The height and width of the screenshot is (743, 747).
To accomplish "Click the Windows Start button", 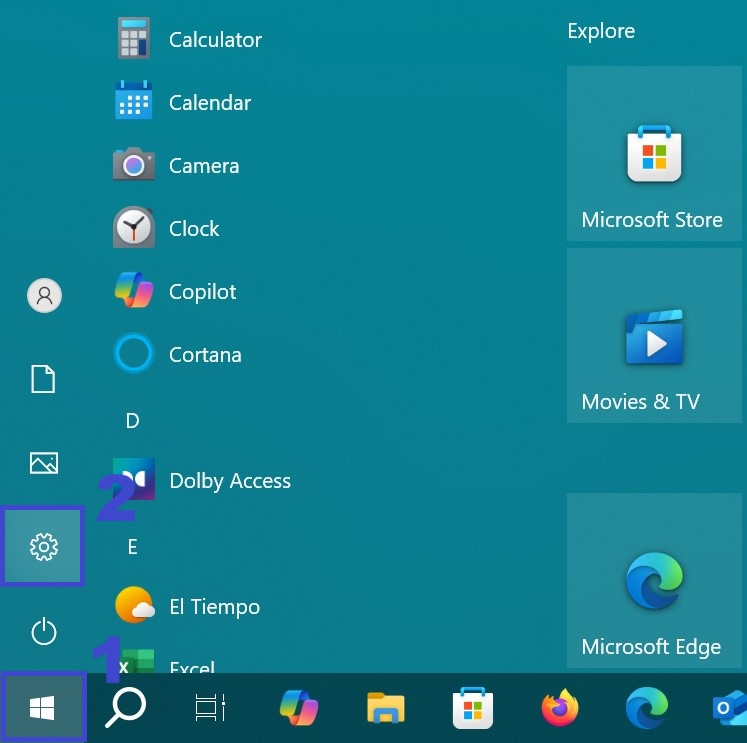I will coord(42,707).
